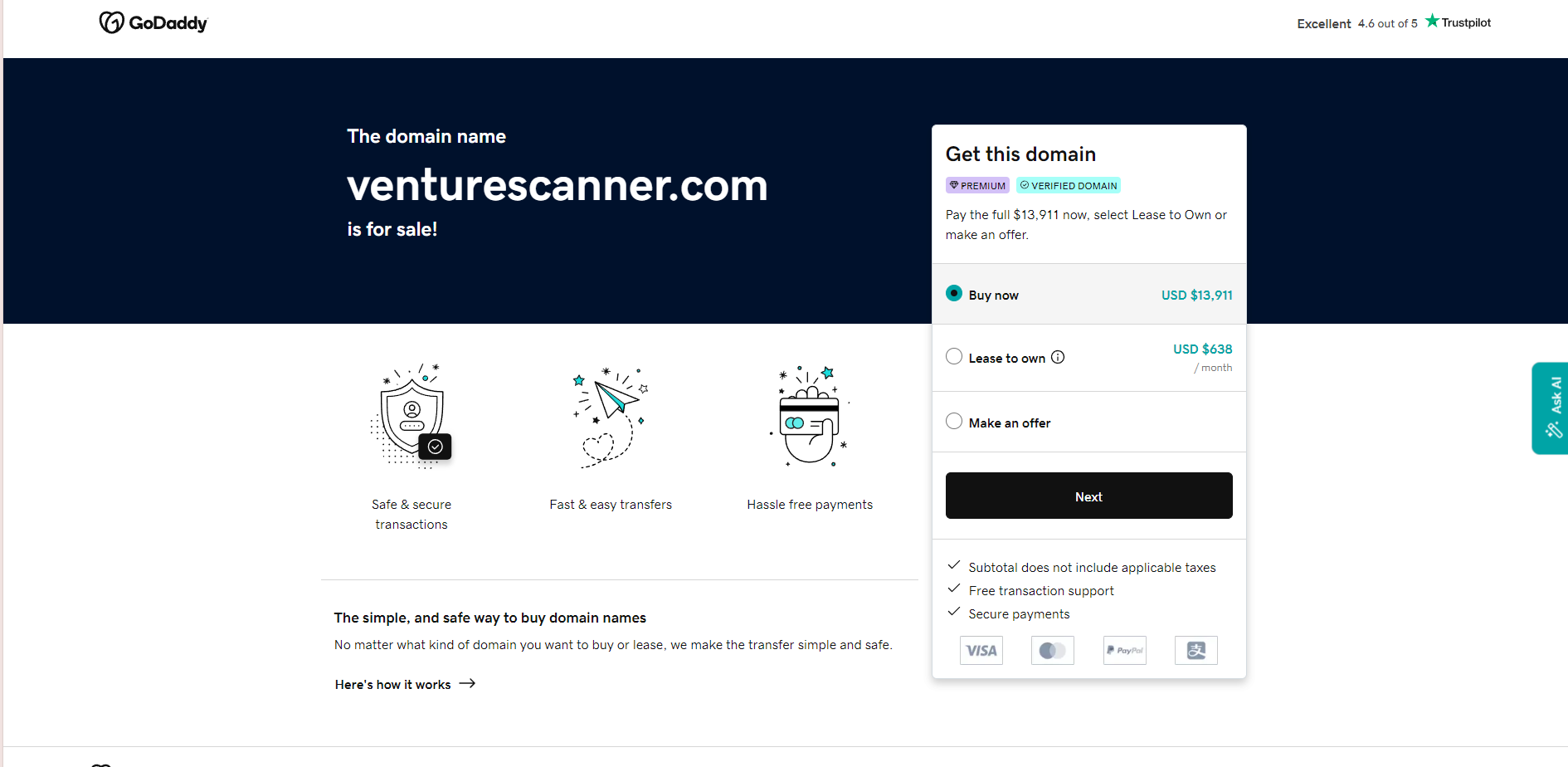The image size is (1568, 767).
Task: Click the Alipay payment icon
Action: pyautogui.click(x=1195, y=650)
